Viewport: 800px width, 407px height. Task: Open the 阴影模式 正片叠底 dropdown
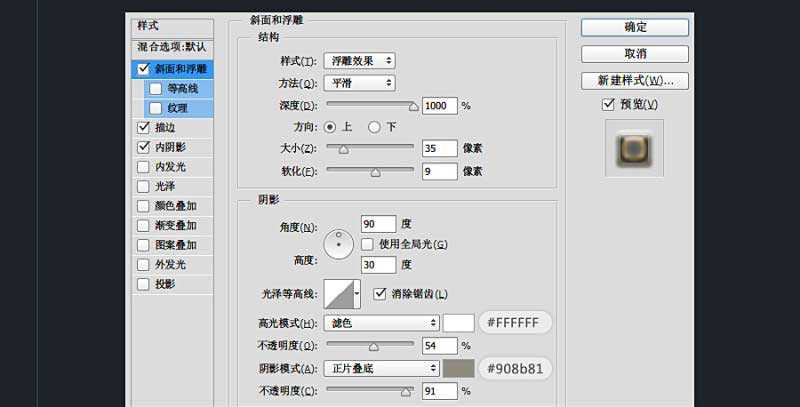point(380,368)
